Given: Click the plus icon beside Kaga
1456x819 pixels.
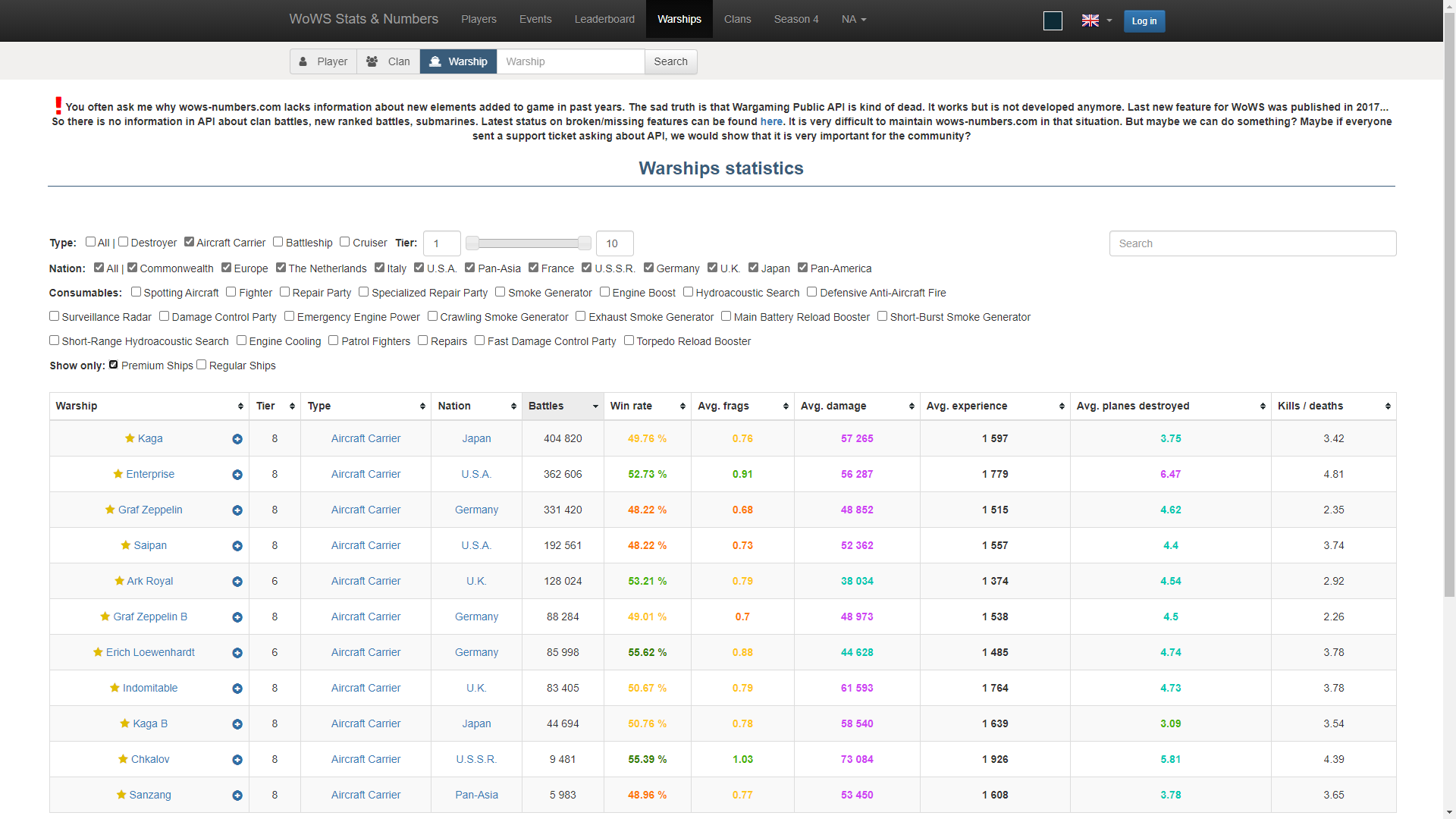Looking at the screenshot, I should click(x=237, y=439).
